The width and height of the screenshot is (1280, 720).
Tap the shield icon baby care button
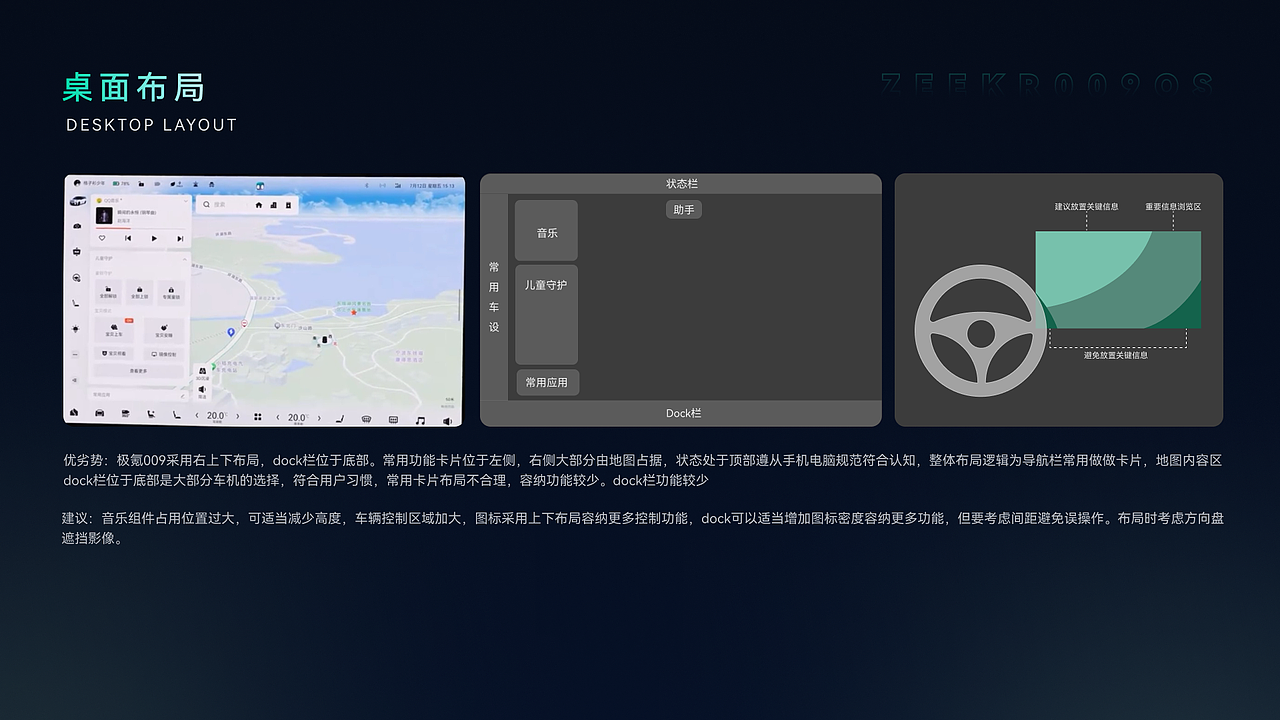[113, 353]
